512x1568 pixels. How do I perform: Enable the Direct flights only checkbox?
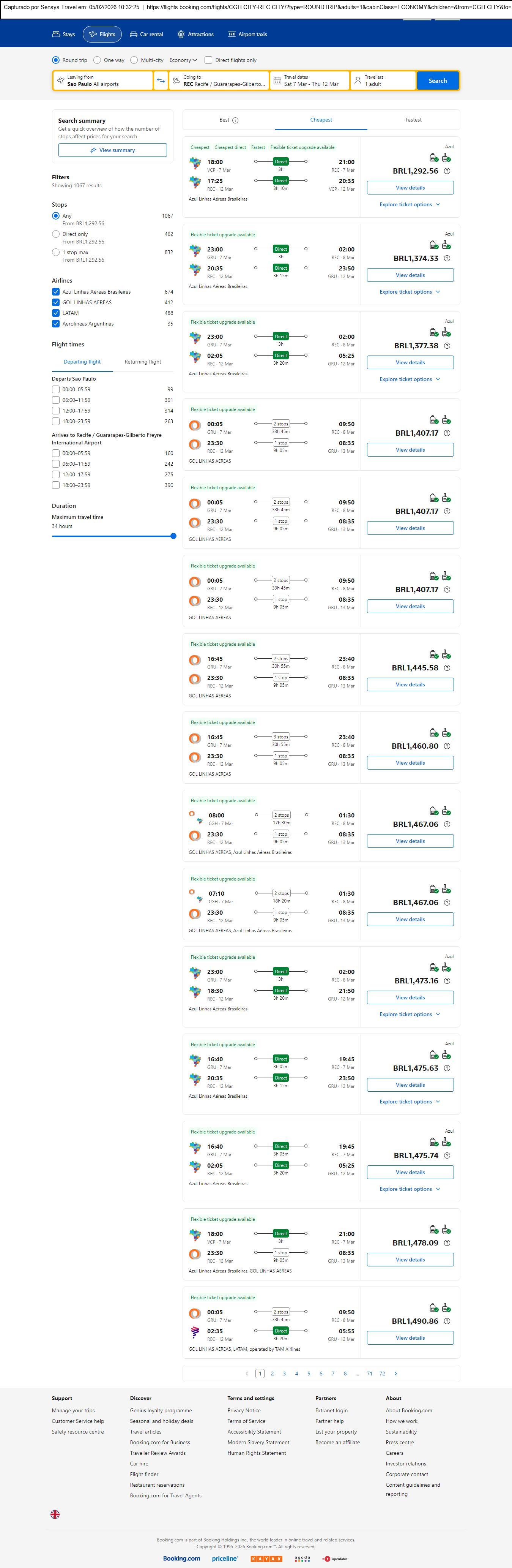209,60
